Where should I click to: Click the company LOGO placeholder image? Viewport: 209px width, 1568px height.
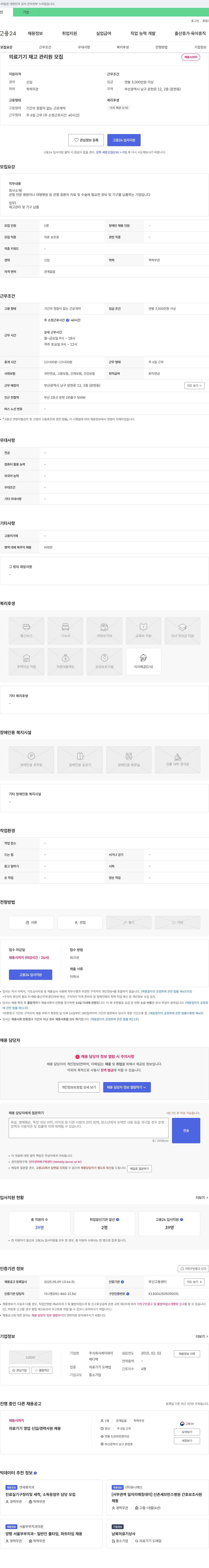coord(30,1357)
